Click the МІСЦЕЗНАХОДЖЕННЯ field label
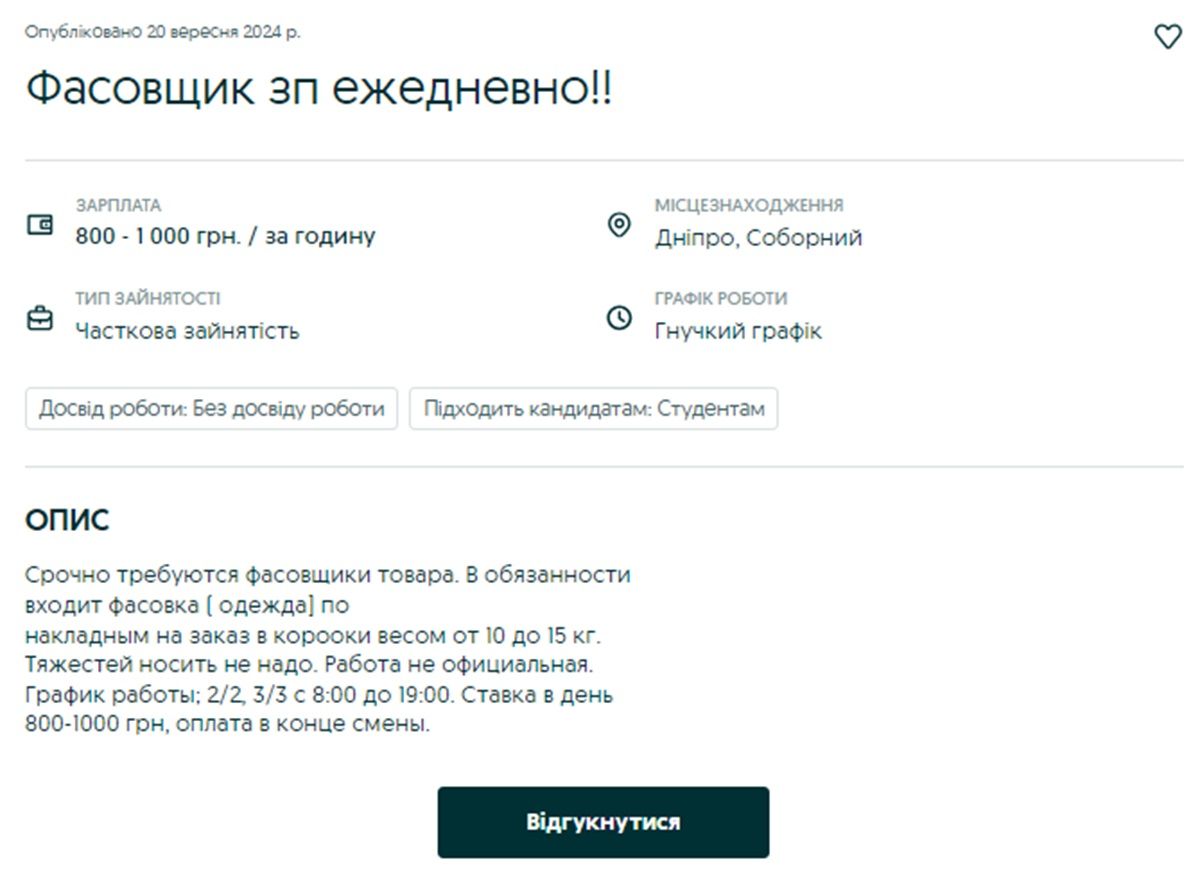Viewport: 1200px width, 887px height. pos(749,205)
